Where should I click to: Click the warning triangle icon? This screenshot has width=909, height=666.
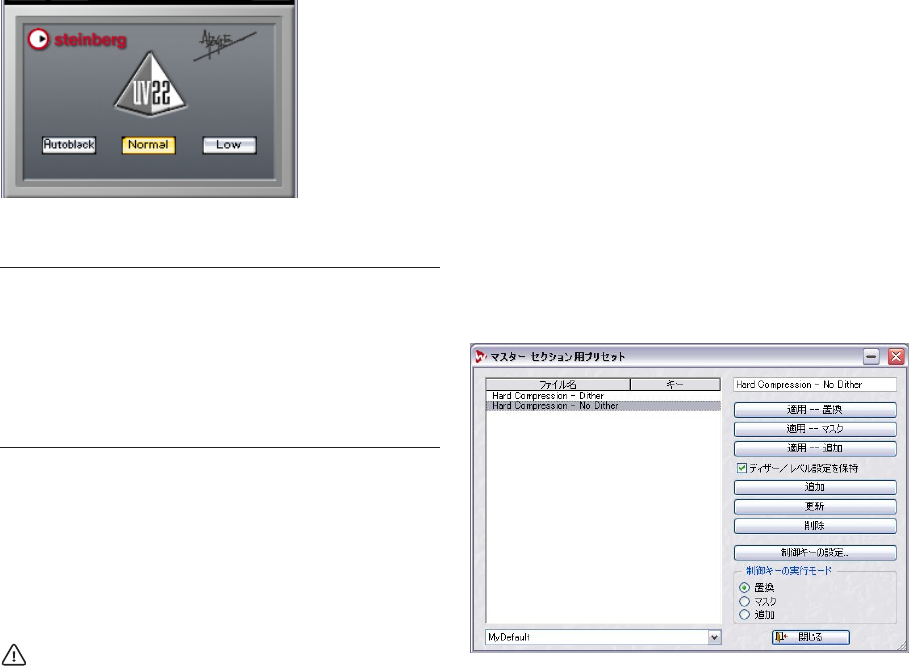13,655
